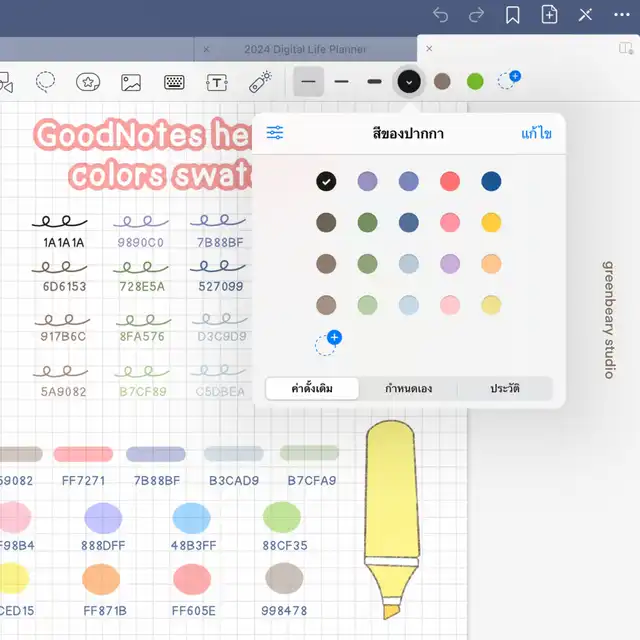
Task: Select the Image insert tool
Action: click(131, 82)
